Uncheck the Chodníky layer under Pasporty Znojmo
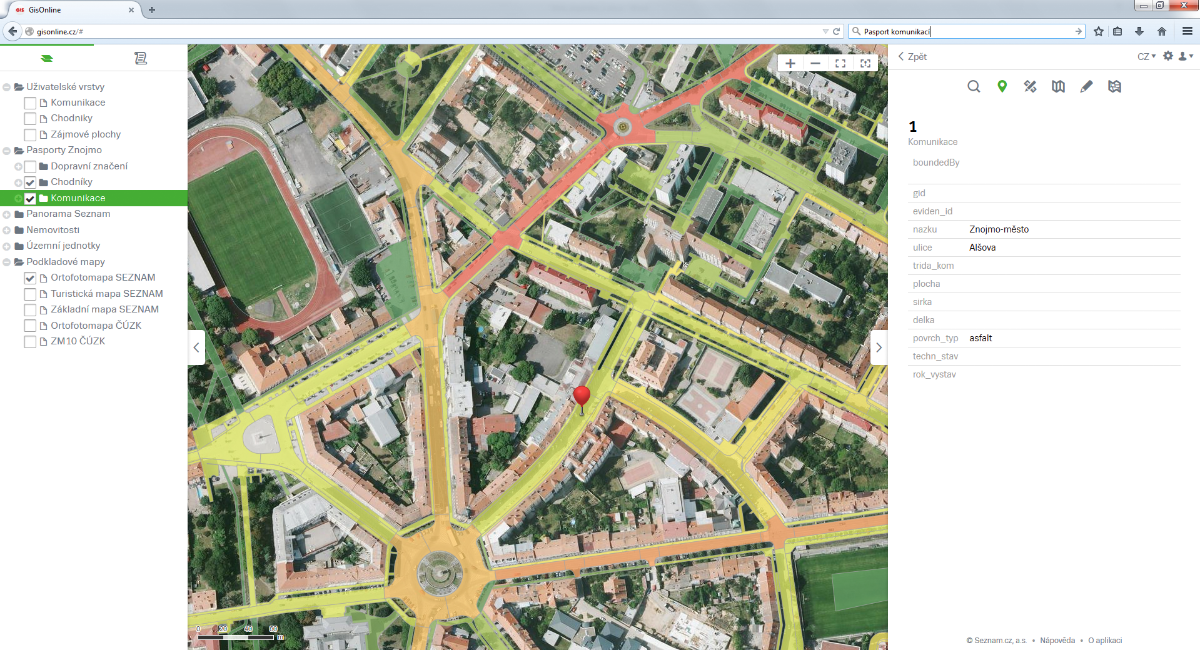The width and height of the screenshot is (1200, 650). pos(30,182)
